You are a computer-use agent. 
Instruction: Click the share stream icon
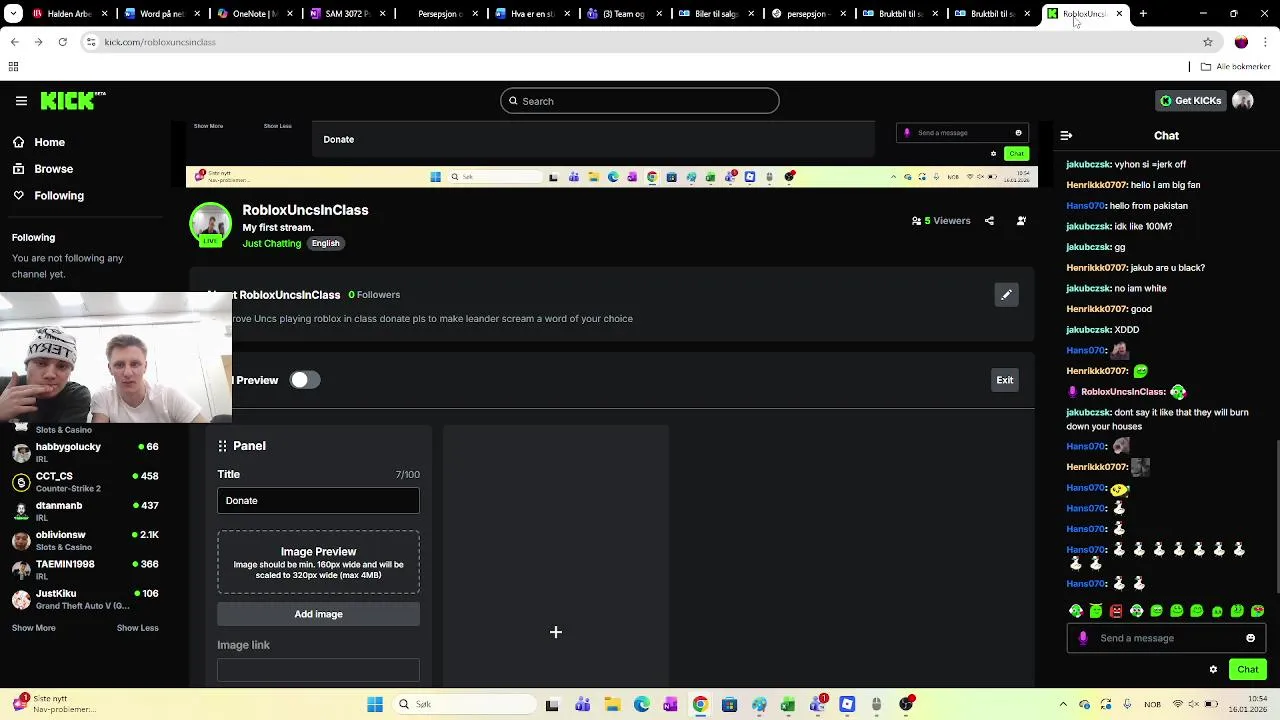pyautogui.click(x=989, y=221)
